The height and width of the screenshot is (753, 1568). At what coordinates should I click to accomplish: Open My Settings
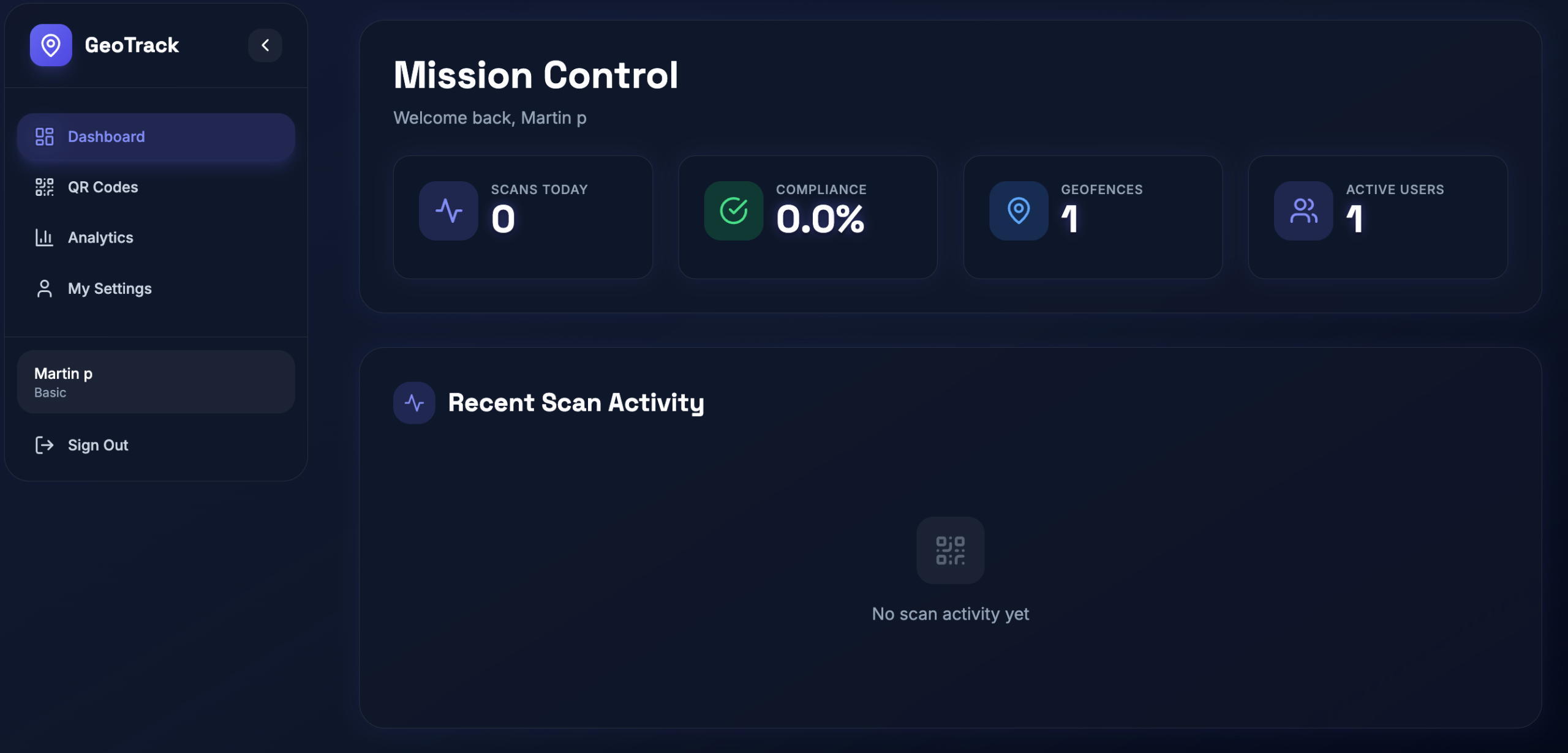coord(110,288)
